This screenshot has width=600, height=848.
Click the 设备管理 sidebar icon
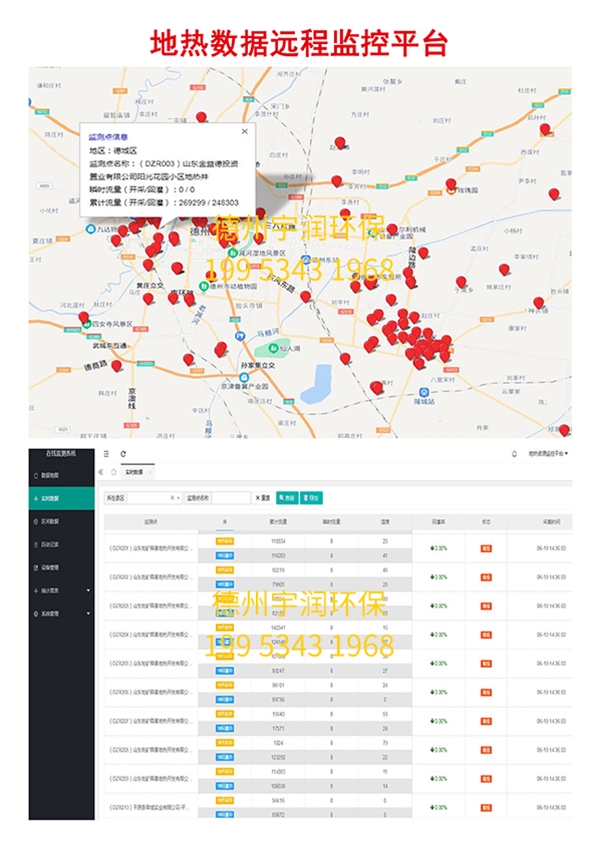click(35, 568)
